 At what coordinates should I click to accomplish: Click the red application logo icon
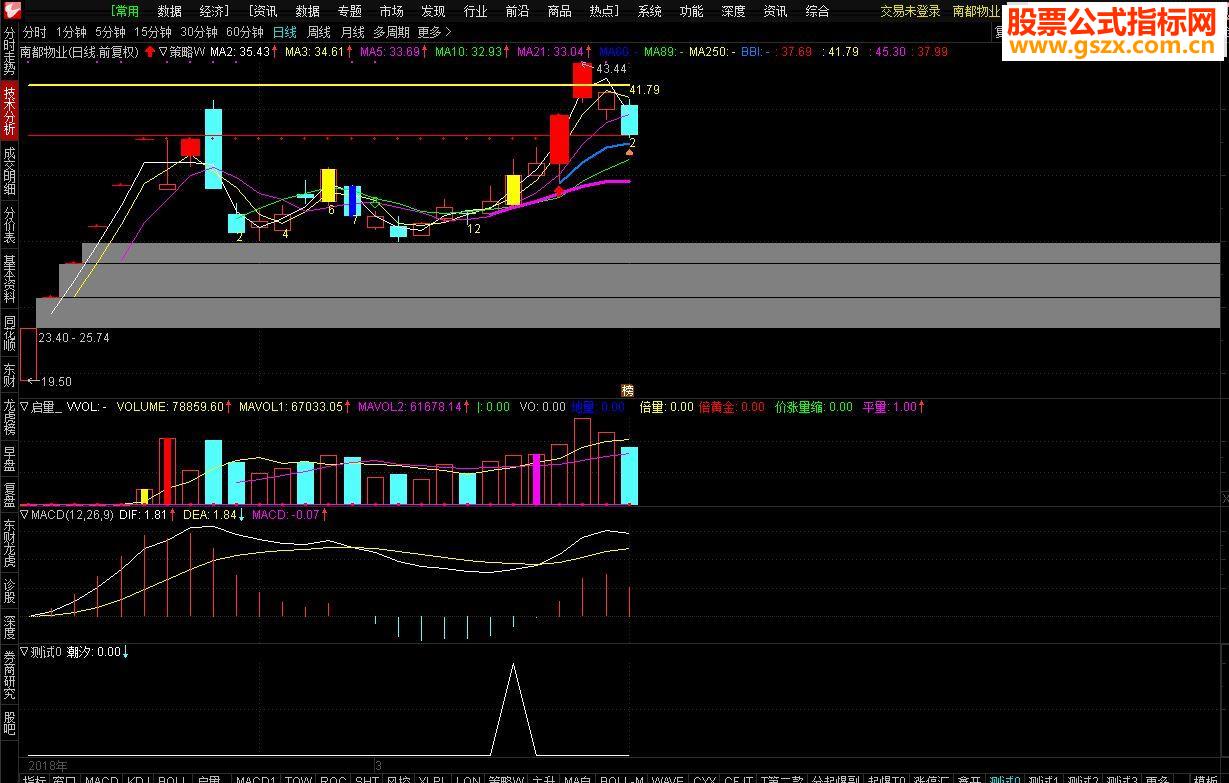pyautogui.click(x=11, y=10)
